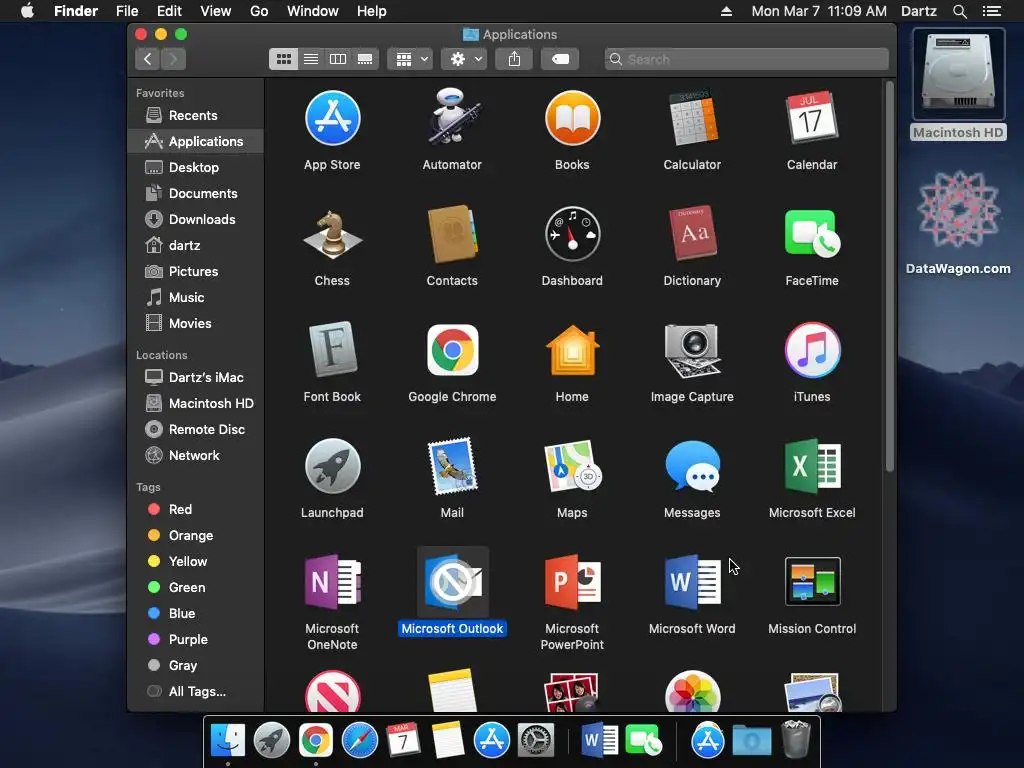Go to Desktop in sidebar
Viewport: 1024px width, 768px height.
pyautogui.click(x=196, y=167)
